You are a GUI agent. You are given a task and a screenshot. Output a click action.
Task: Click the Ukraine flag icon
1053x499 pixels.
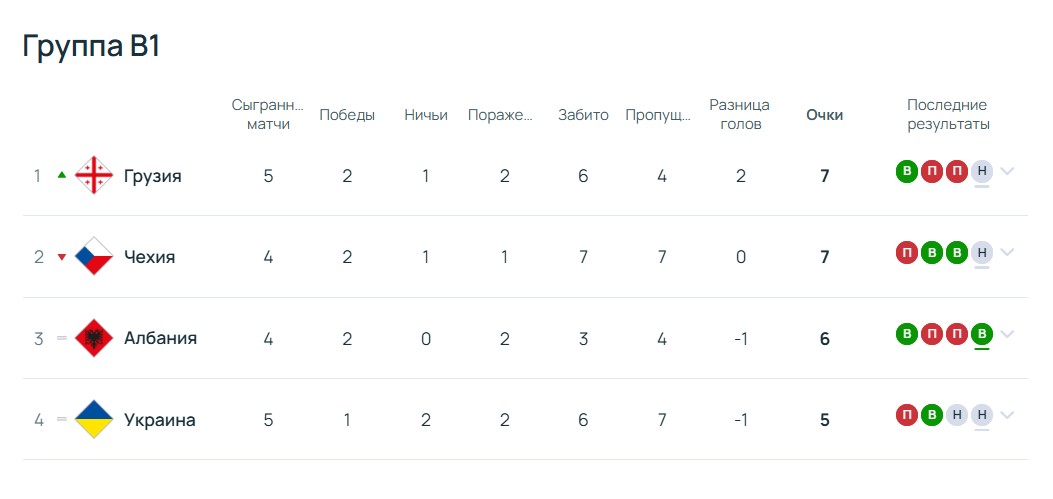[94, 419]
